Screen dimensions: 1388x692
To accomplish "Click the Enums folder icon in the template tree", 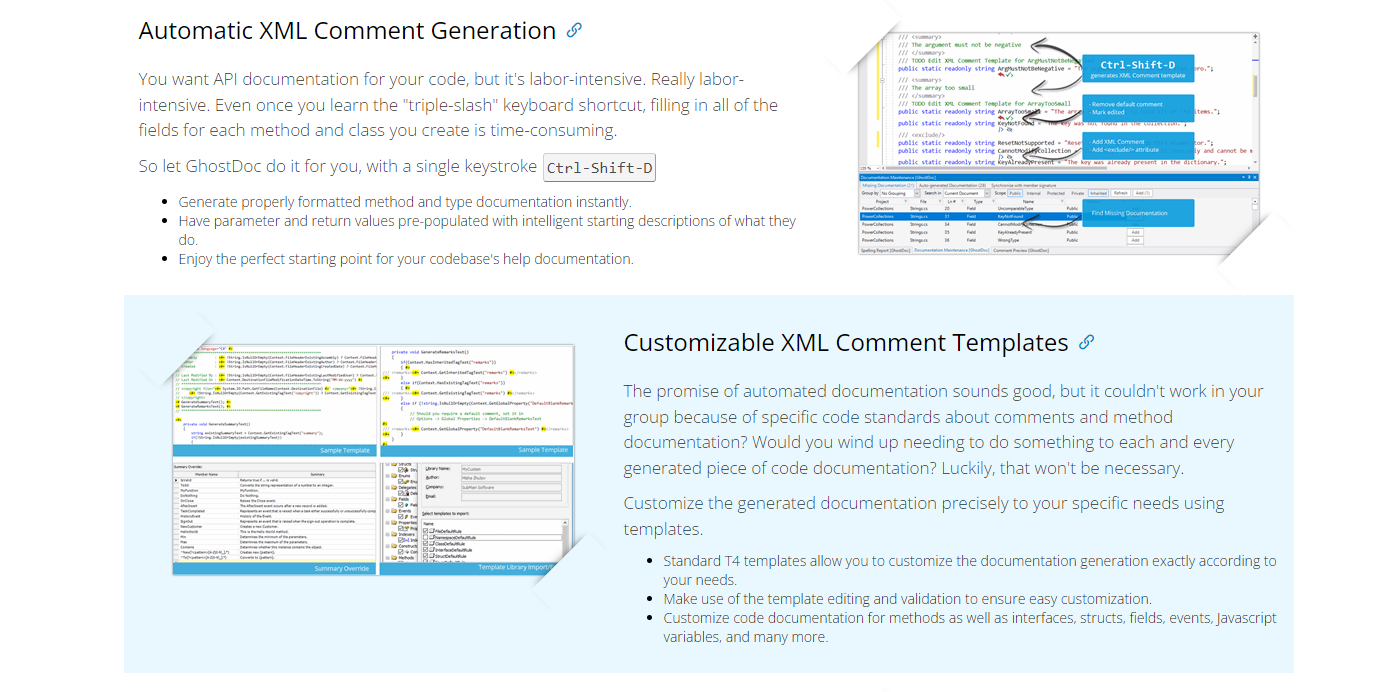I will [x=394, y=476].
